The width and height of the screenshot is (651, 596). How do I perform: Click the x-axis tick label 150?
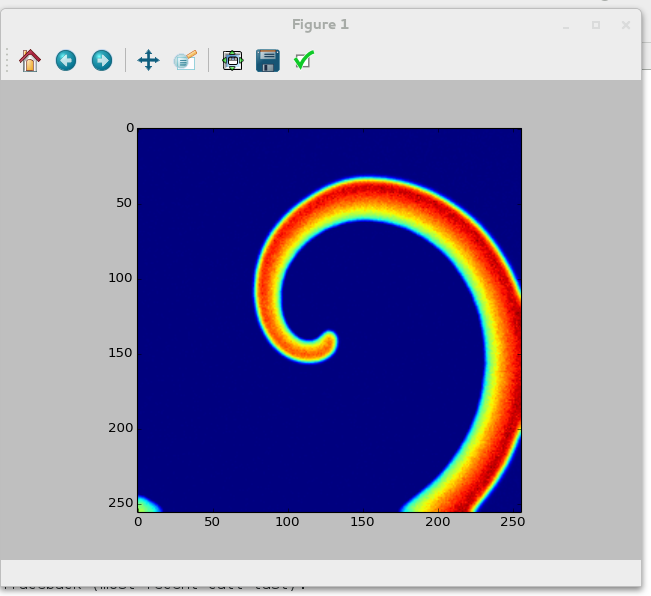pos(362,522)
